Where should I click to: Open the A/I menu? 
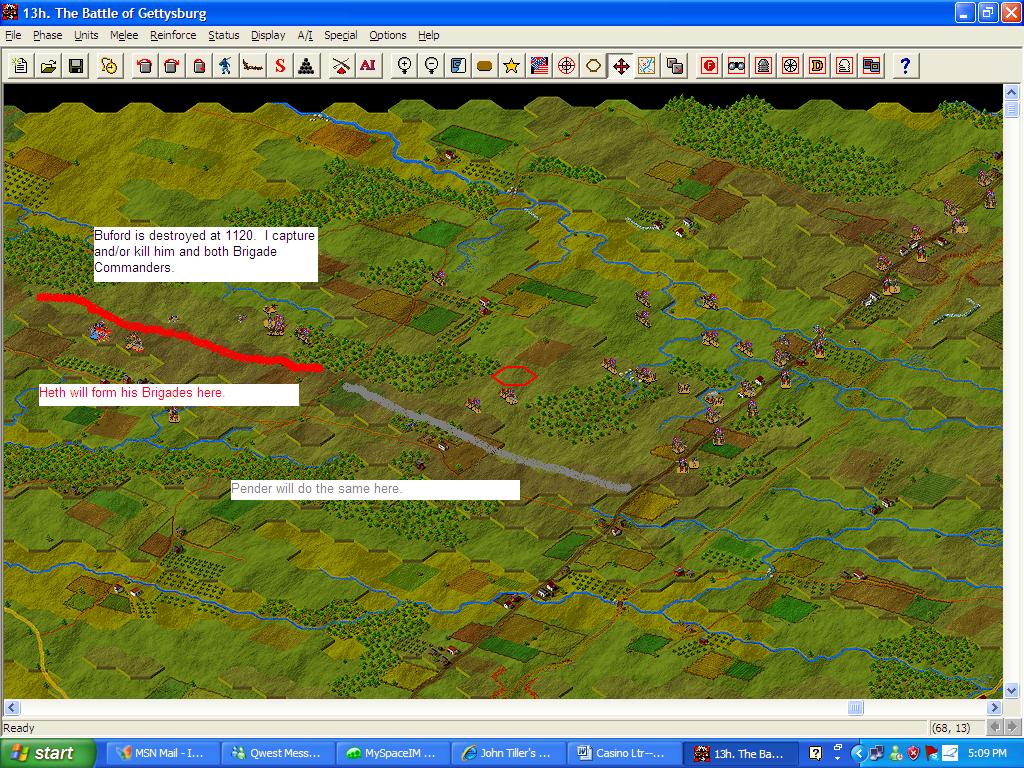click(x=305, y=35)
